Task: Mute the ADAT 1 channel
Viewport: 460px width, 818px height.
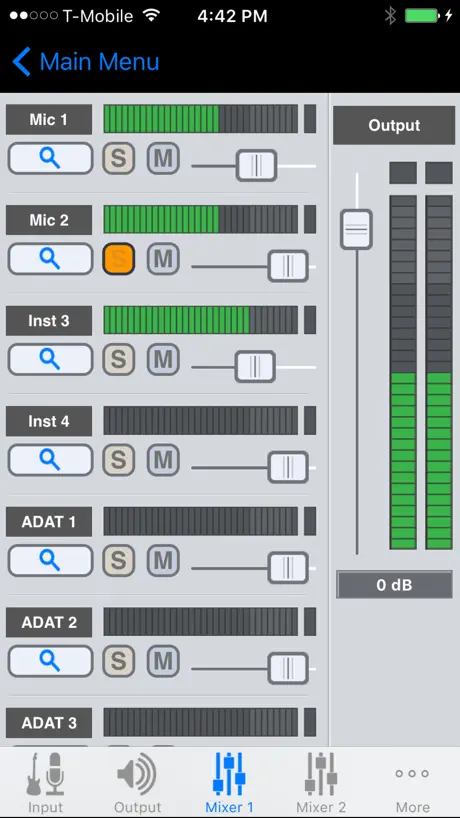Action: tap(163, 561)
